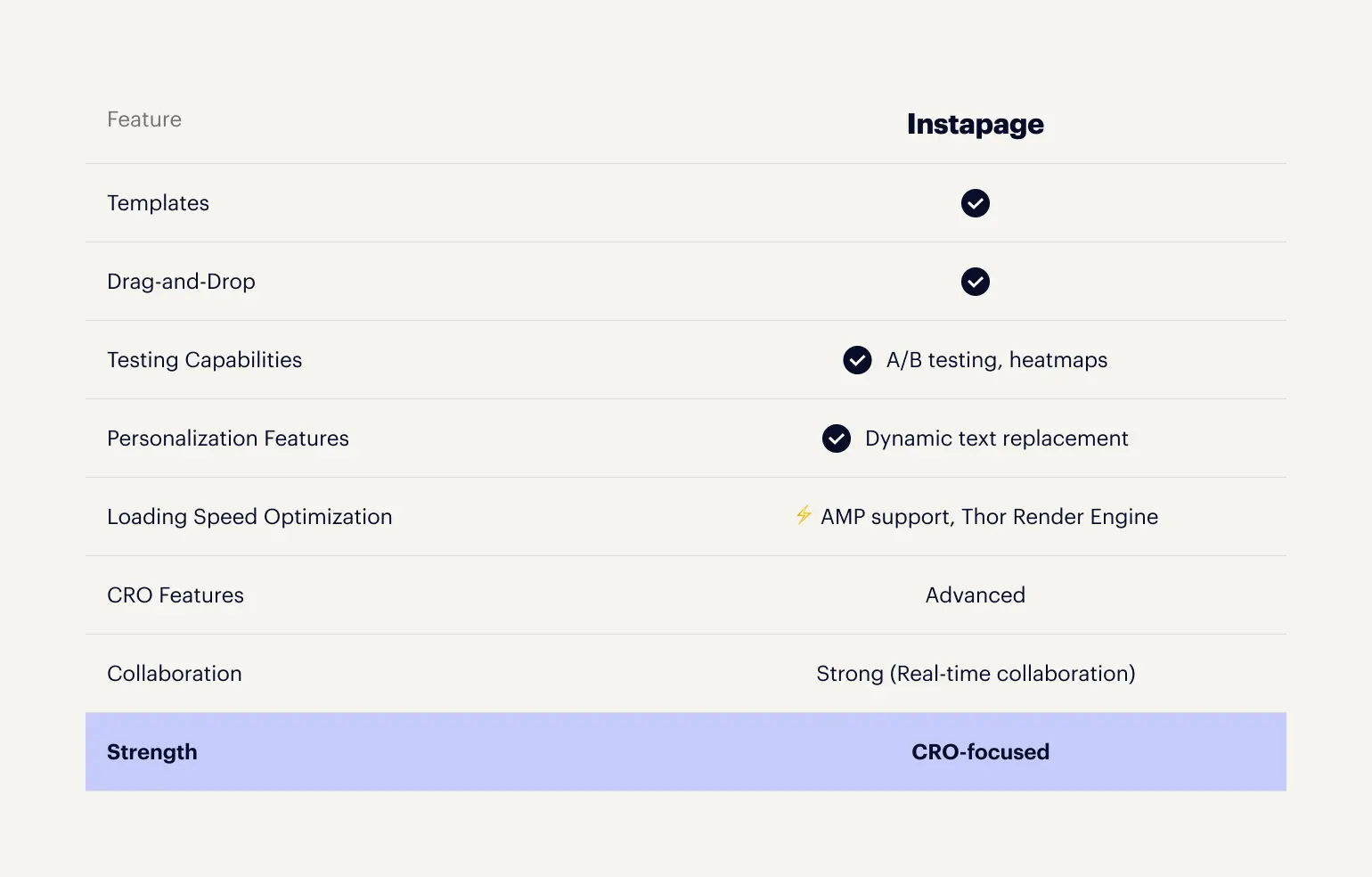Viewport: 1372px width, 877px height.
Task: Select the Collaboration row label
Action: [175, 674]
